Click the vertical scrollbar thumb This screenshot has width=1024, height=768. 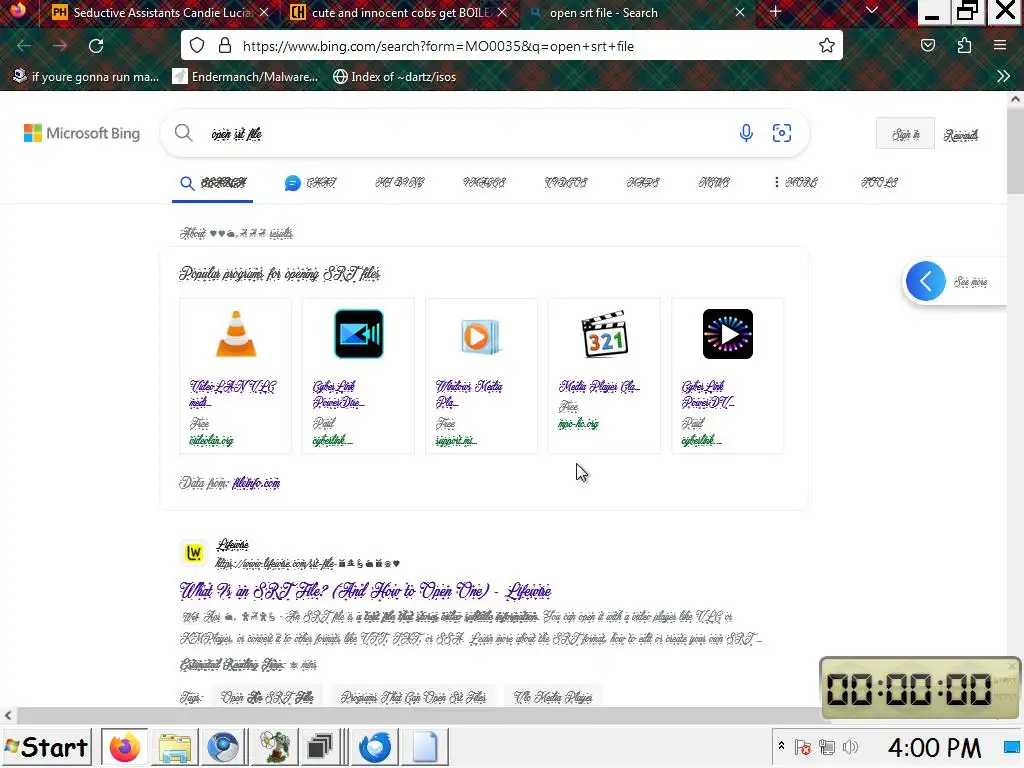click(x=1015, y=152)
